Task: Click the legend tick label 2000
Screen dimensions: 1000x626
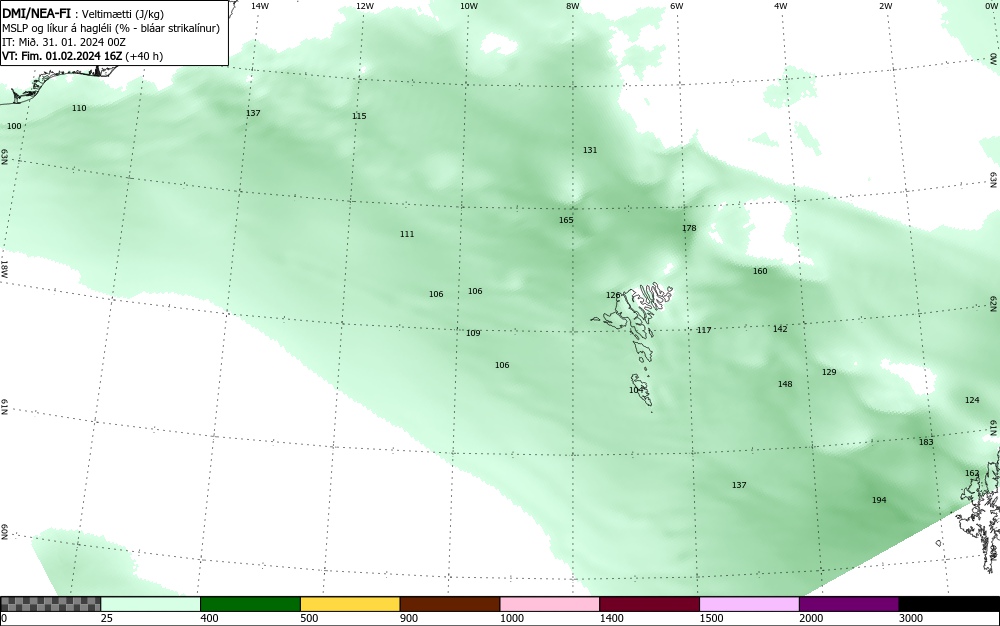Action: [x=811, y=618]
